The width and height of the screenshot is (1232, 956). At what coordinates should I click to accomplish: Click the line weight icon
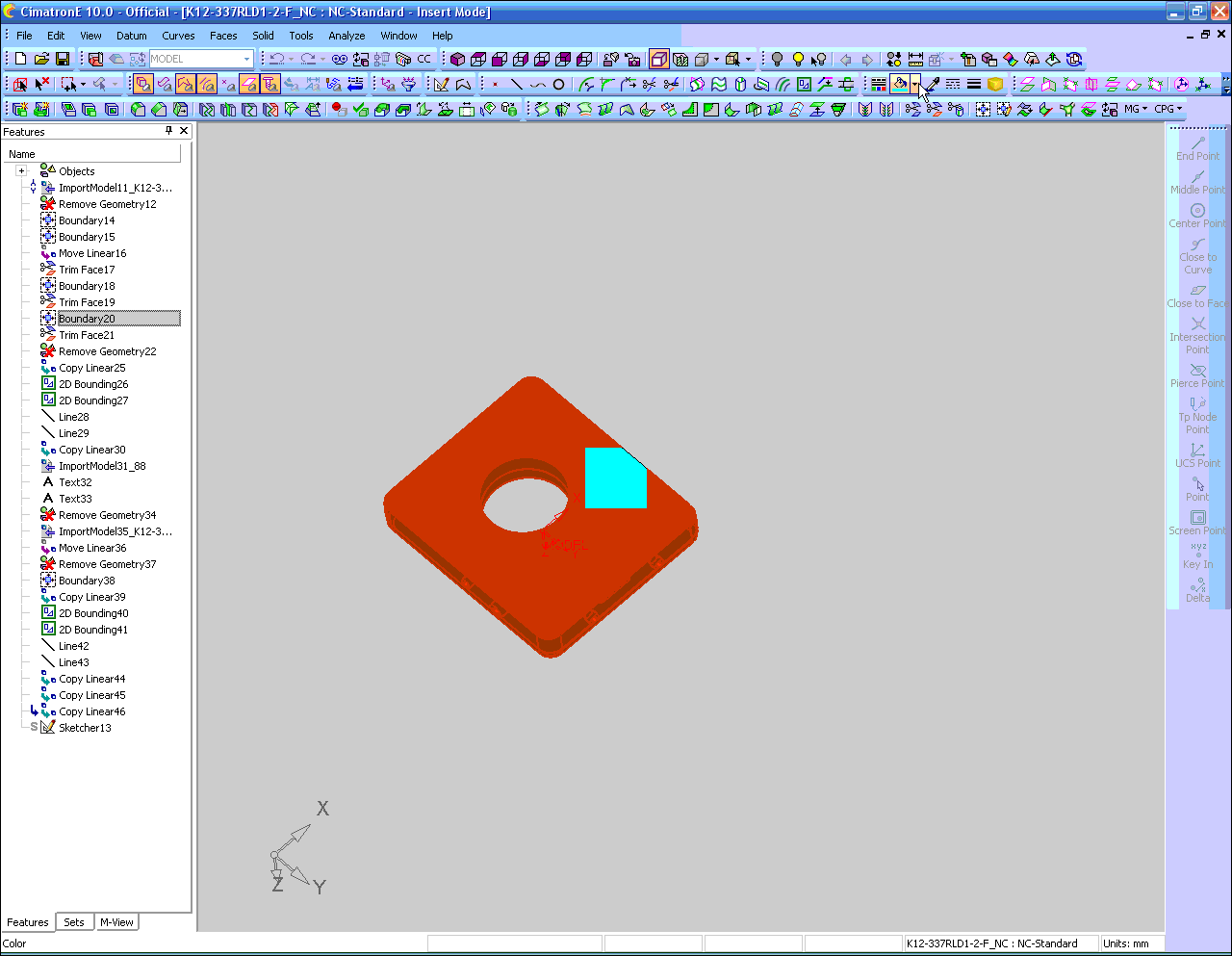[974, 84]
